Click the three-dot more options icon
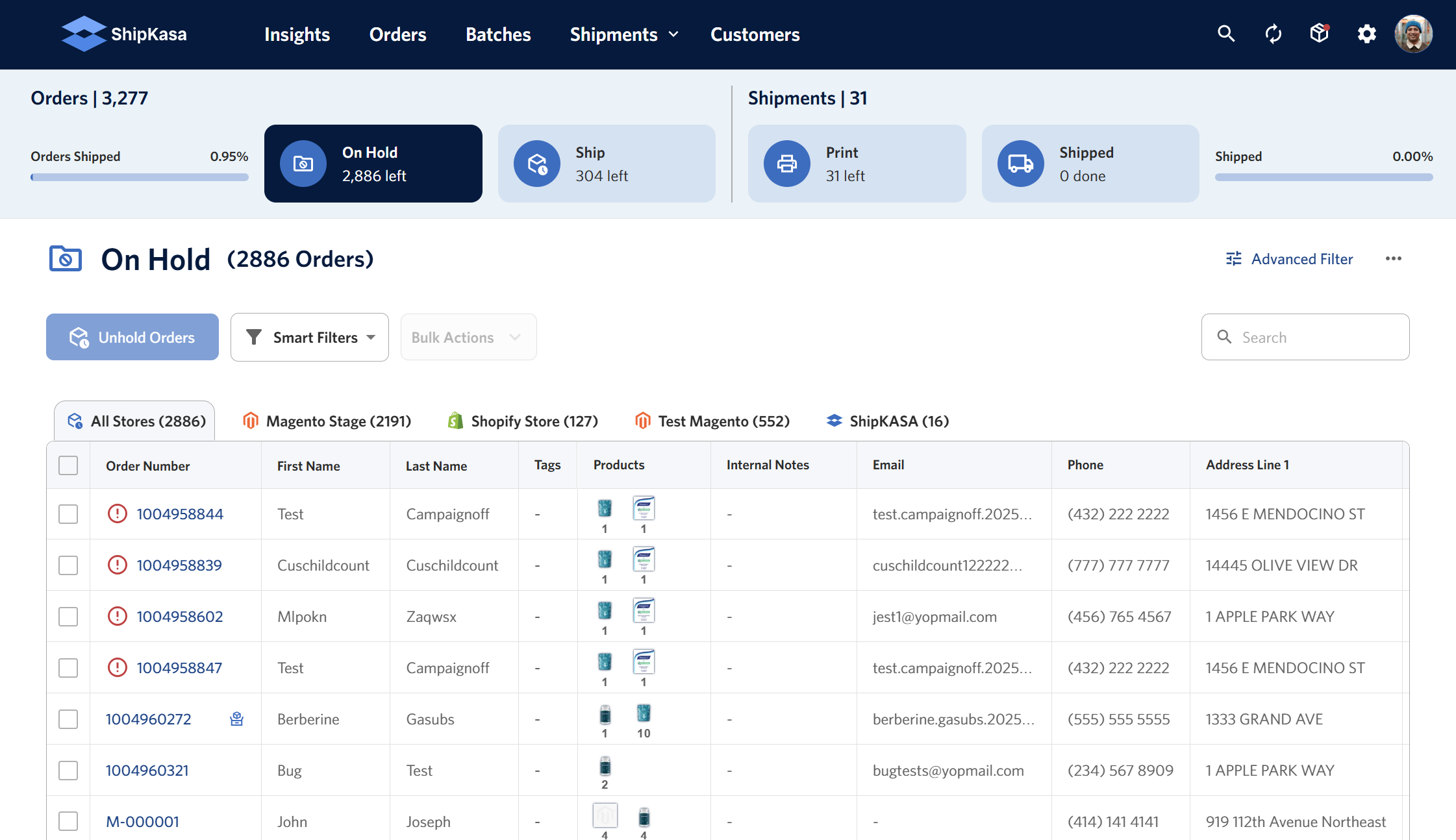Viewport: 1456px width, 840px height. click(x=1393, y=259)
